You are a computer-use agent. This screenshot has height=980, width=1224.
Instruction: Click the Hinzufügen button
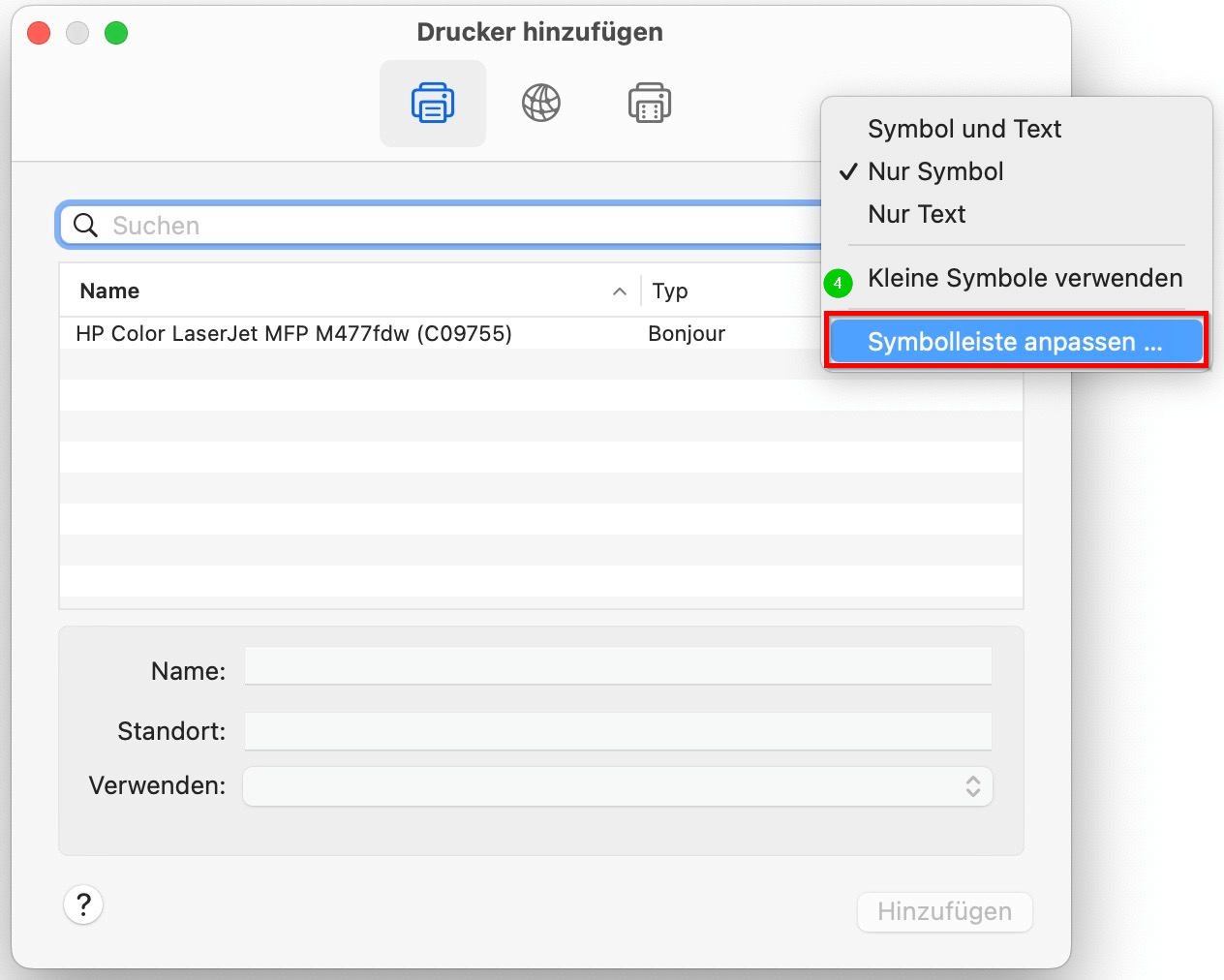[x=944, y=911]
